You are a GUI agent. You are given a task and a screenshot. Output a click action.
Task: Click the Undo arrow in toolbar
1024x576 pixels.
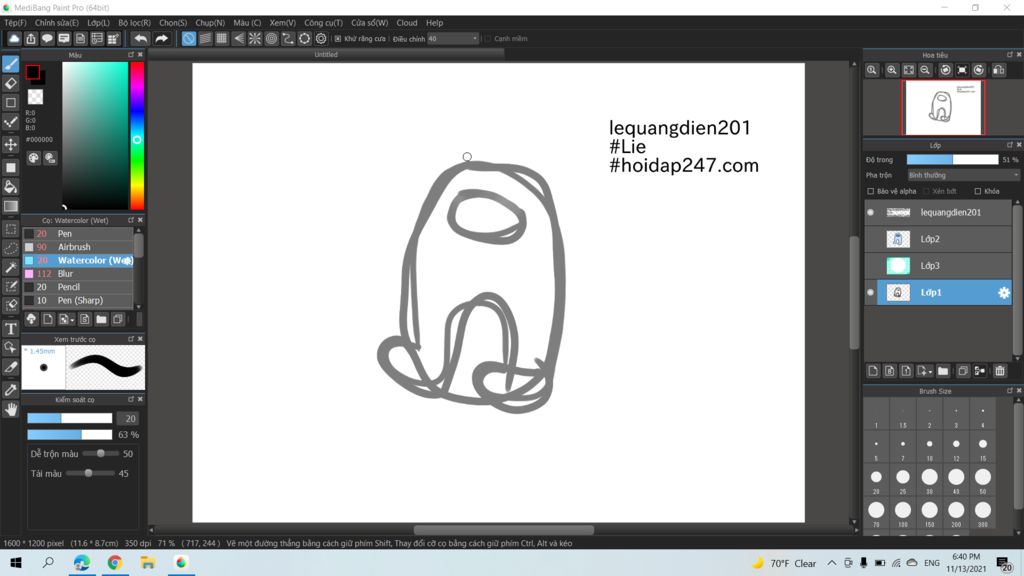click(140, 39)
